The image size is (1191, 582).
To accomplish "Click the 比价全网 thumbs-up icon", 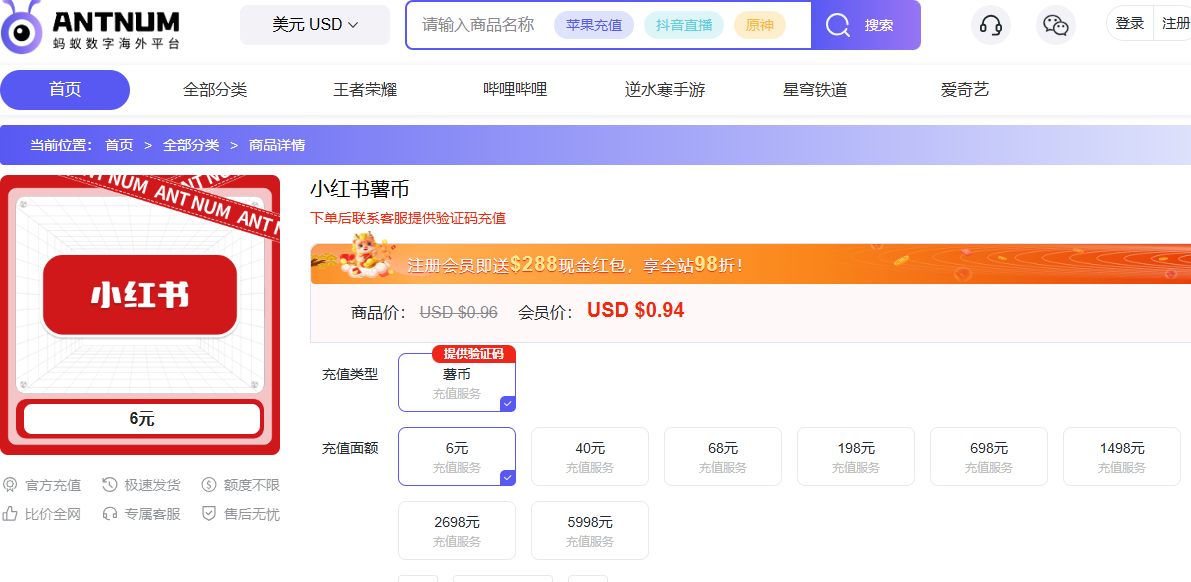I will point(10,514).
